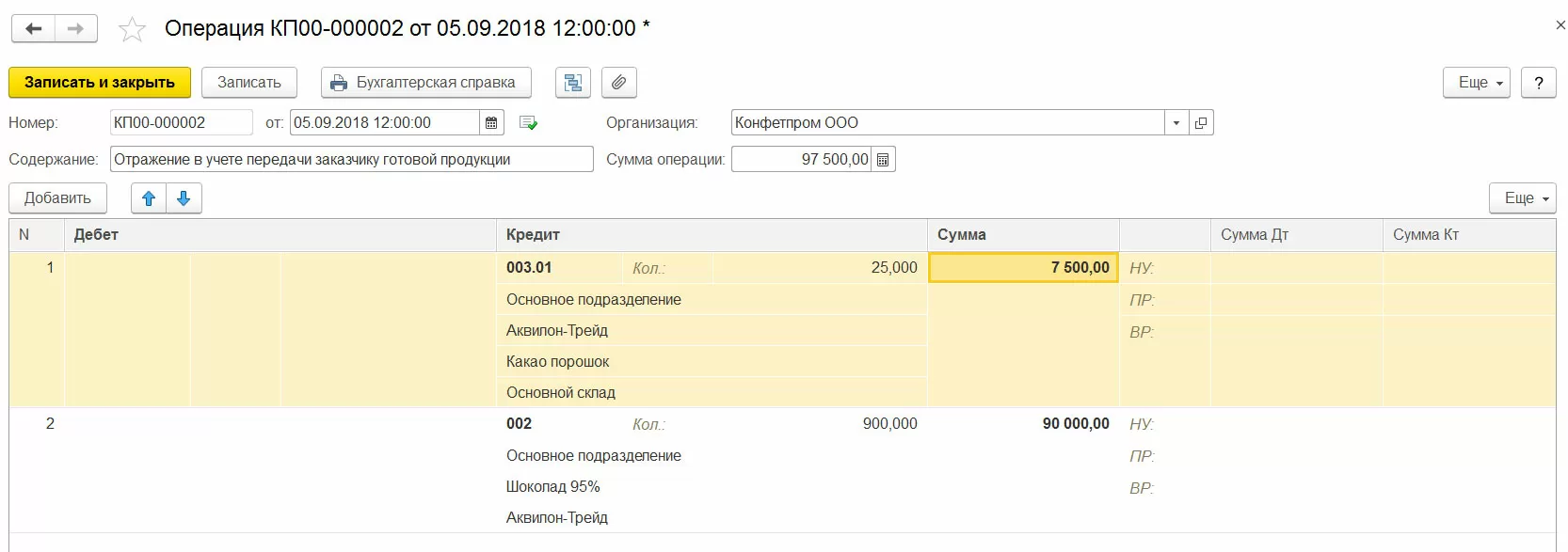Open selected organization form icon
Image resolution: width=1568 pixels, height=552 pixels.
(1201, 123)
